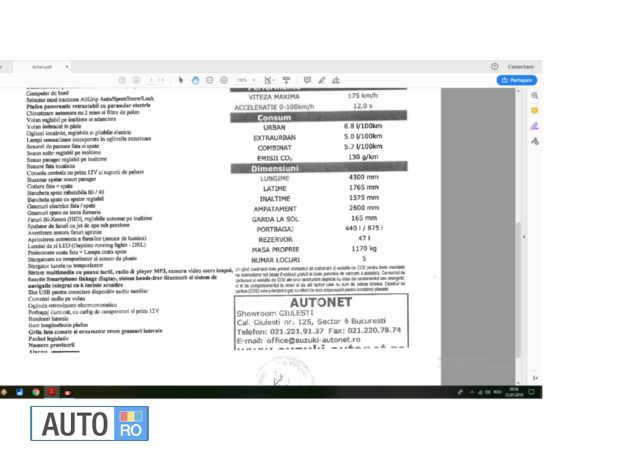Viewport: 626px width, 471px height.
Task: Click the zoom in plus icon
Action: (x=223, y=79)
